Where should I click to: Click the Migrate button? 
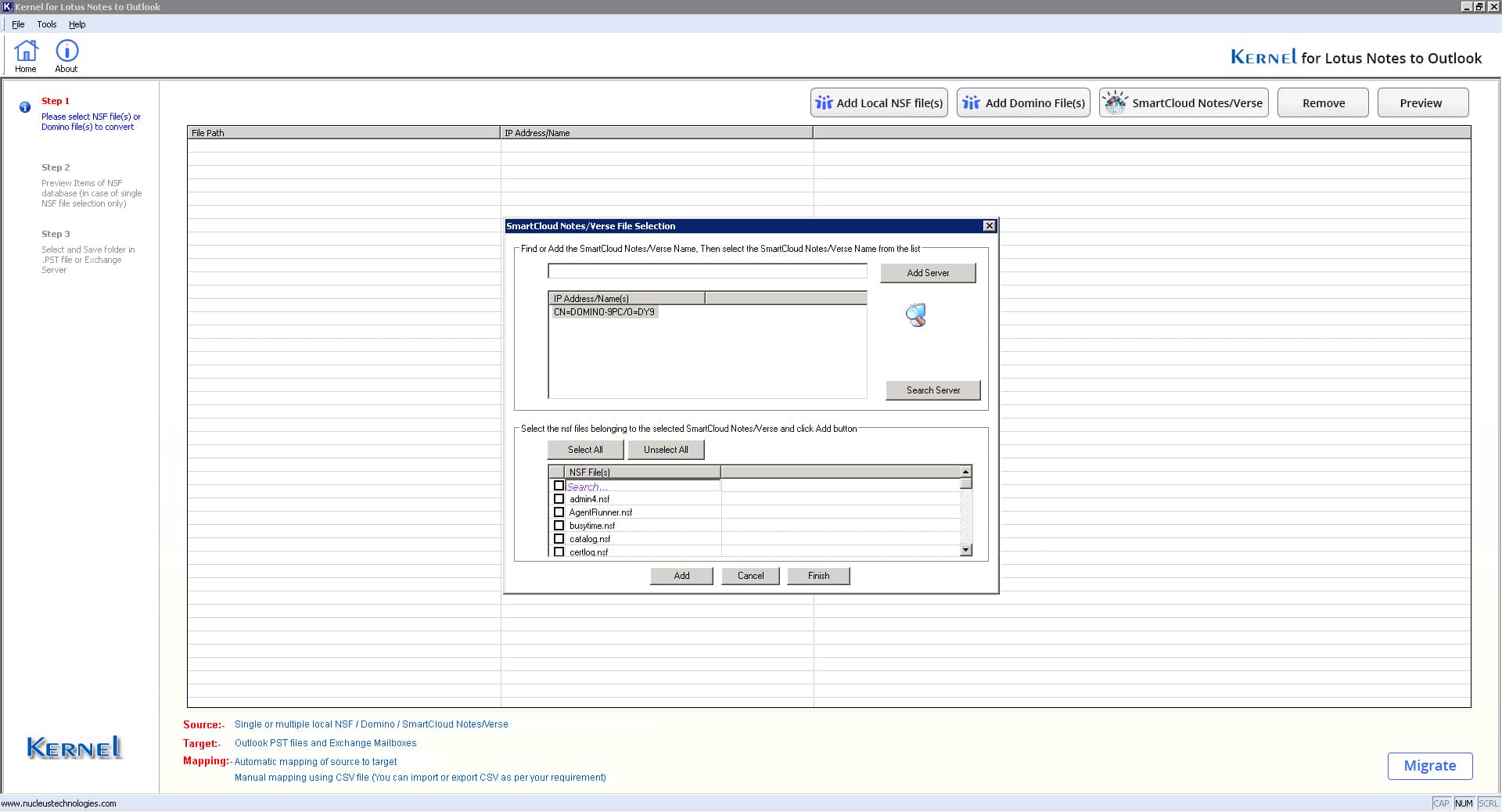pos(1430,766)
